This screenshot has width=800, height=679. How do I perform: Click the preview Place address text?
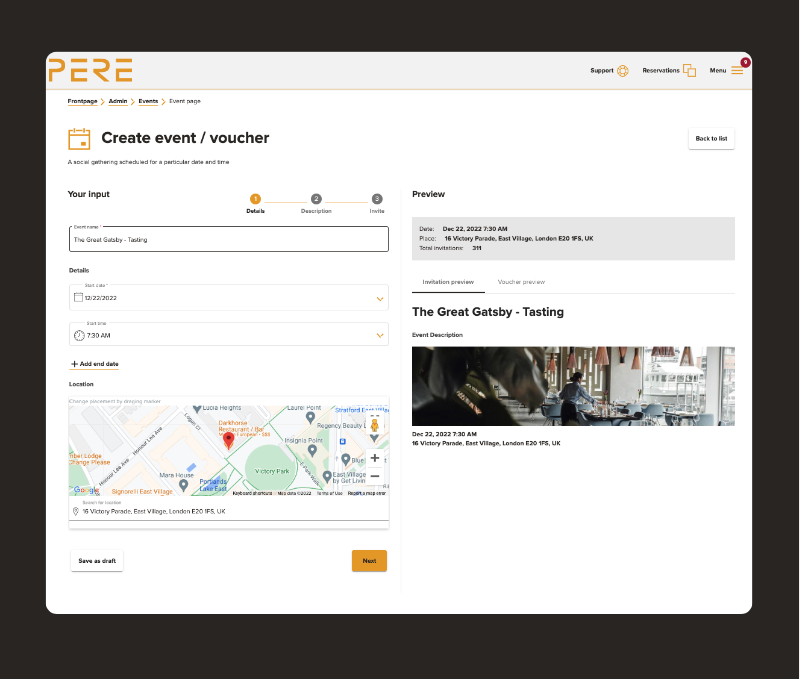pos(518,238)
